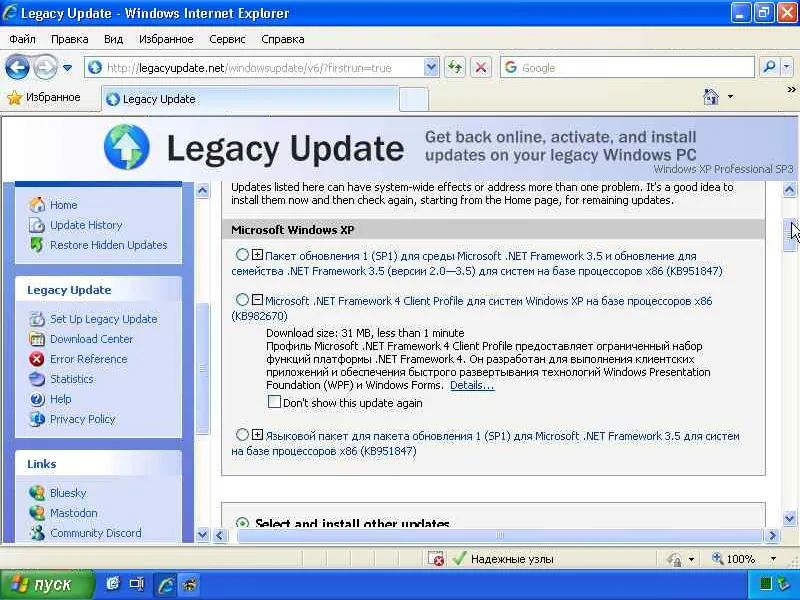Click the blocked popup status bar icon
Viewport: 800px width, 600px height.
[436, 559]
